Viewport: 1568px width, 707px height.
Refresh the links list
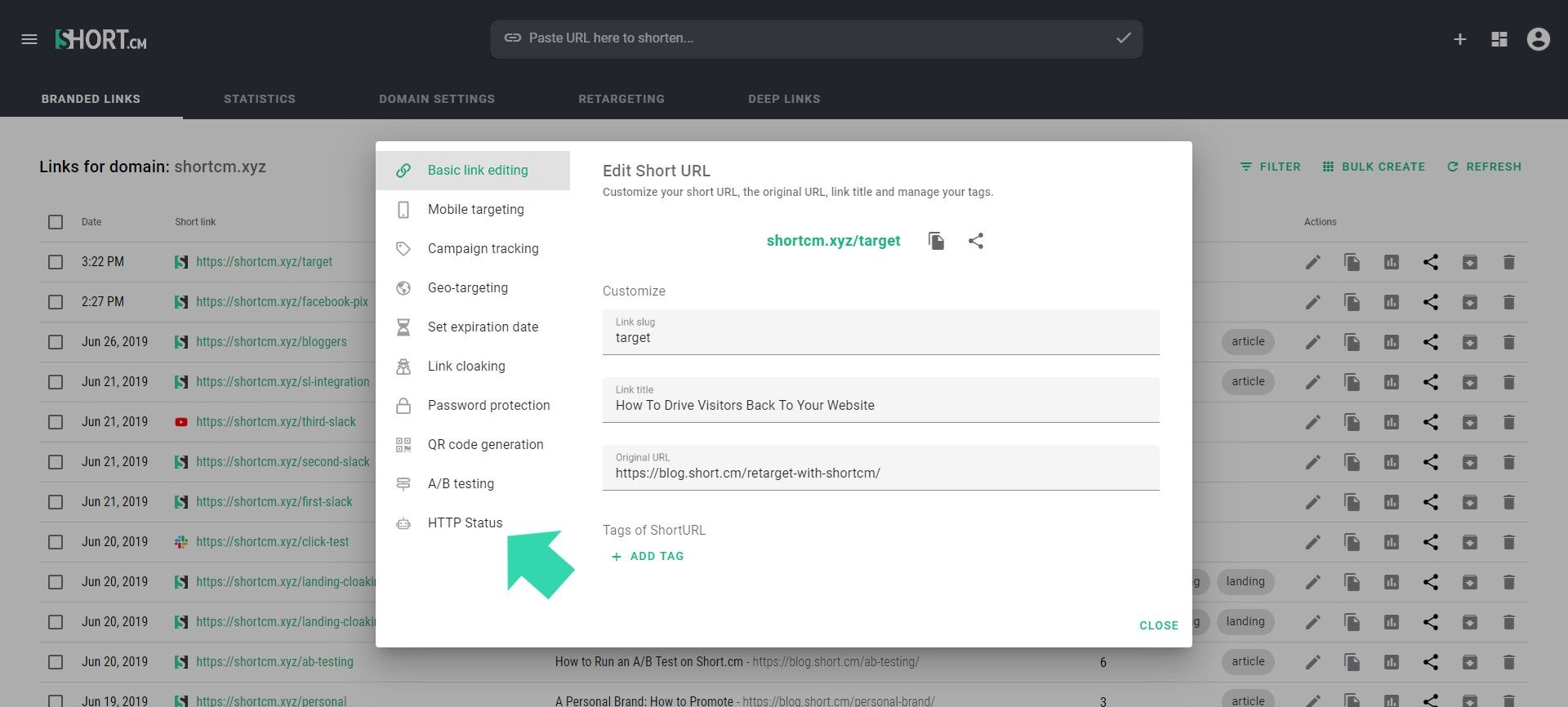pos(1484,167)
